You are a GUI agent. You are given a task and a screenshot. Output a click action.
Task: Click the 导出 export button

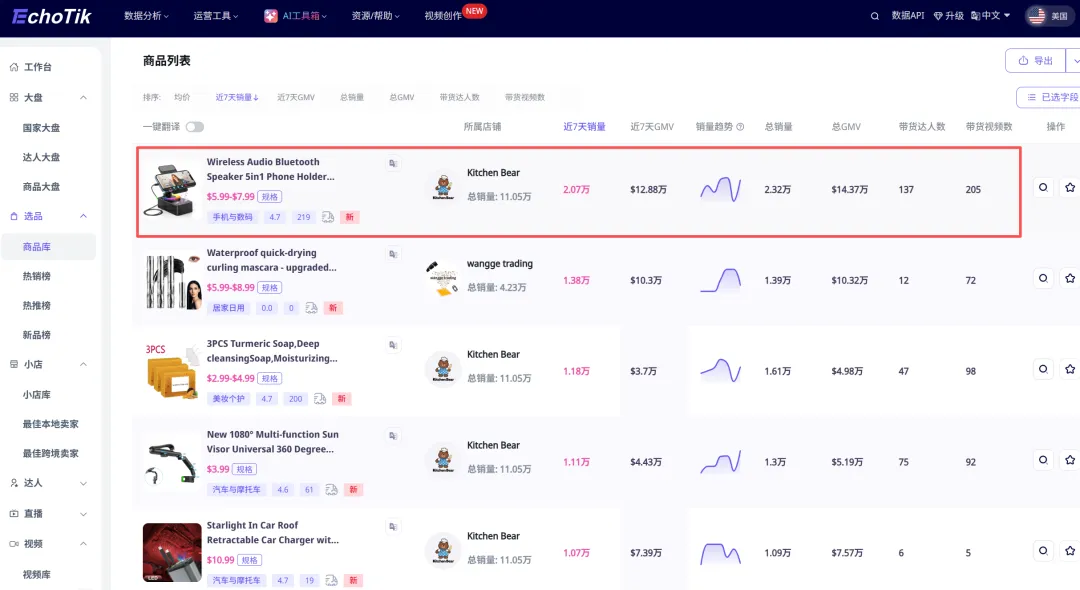tap(1035, 61)
